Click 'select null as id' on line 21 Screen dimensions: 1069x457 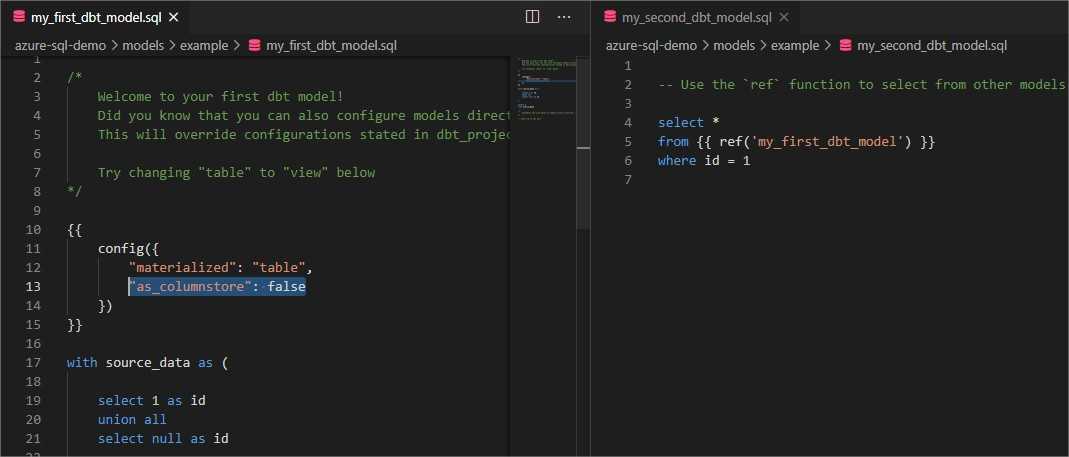163,438
